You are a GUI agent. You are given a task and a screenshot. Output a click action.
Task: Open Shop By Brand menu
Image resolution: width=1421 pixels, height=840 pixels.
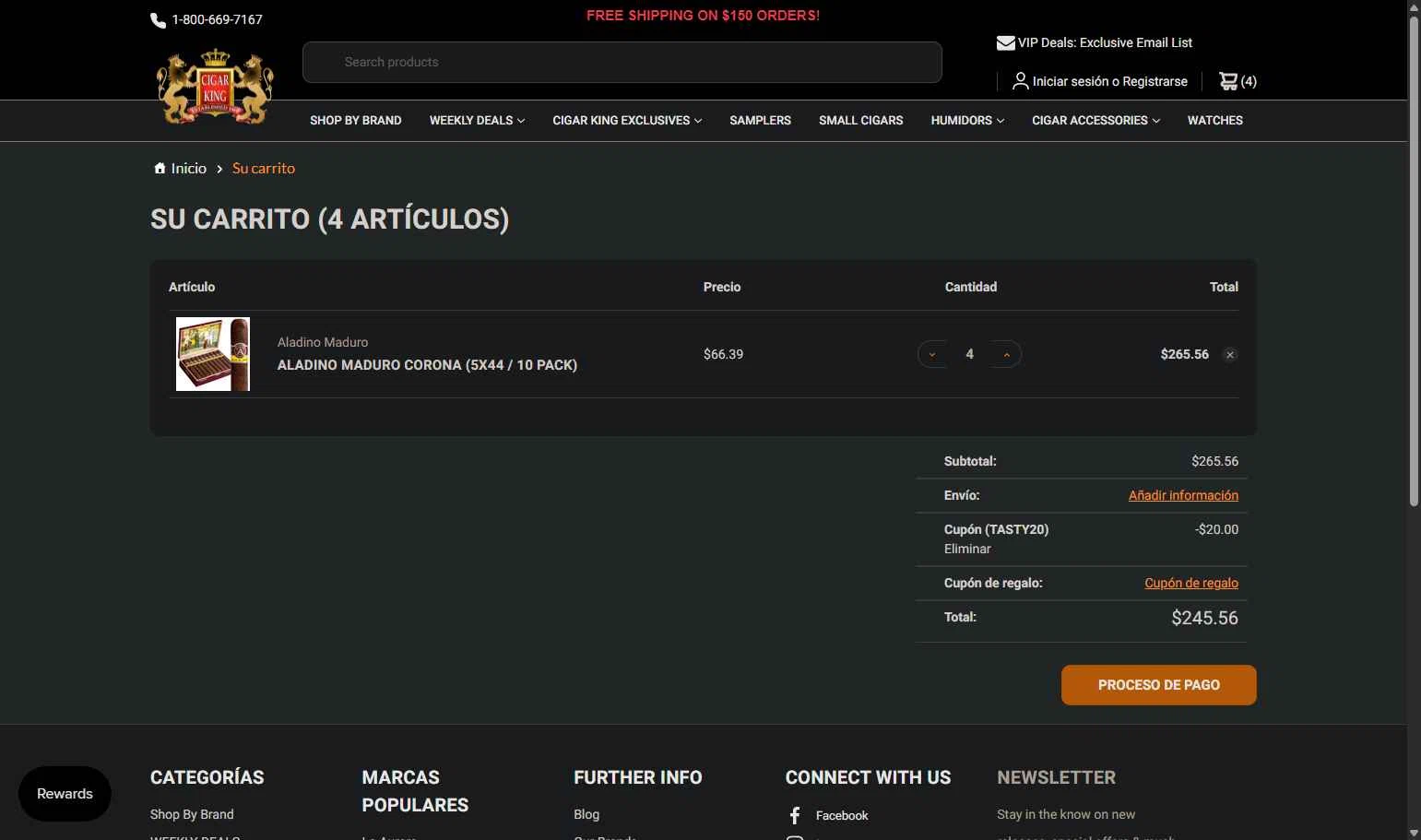pos(355,121)
